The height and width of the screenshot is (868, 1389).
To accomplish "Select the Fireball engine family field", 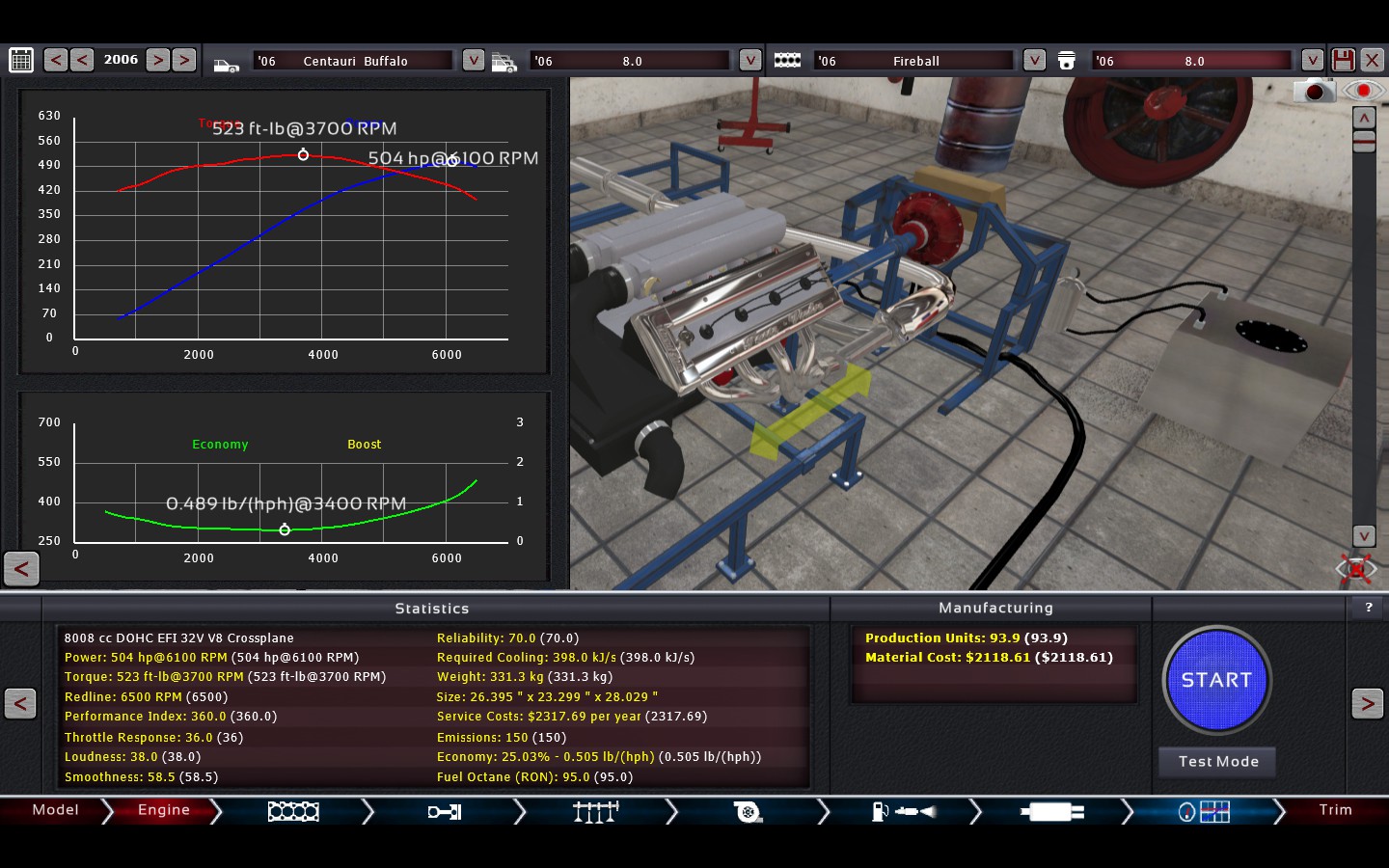I will (913, 61).
